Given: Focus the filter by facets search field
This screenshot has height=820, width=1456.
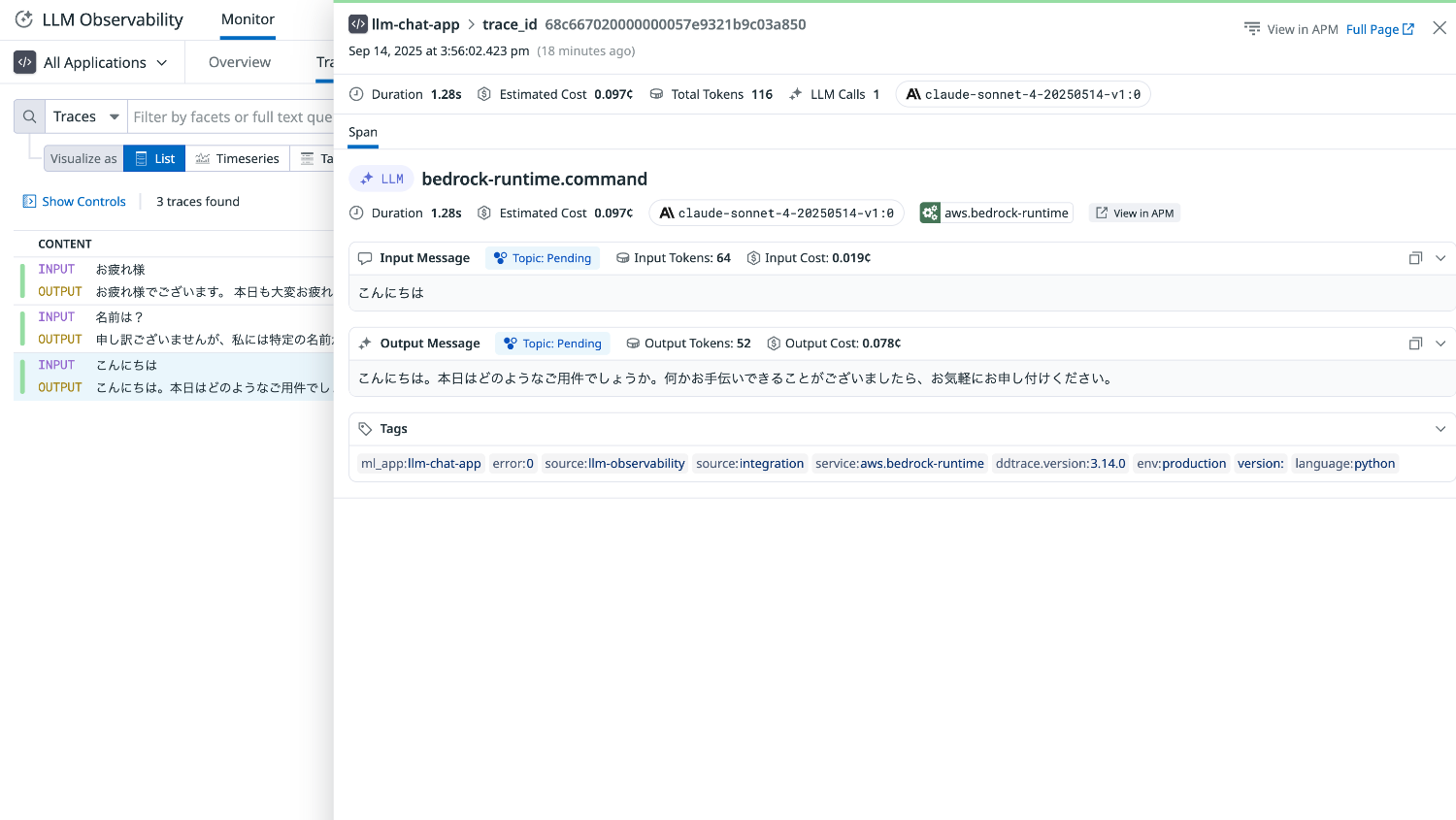Looking at the screenshot, I should pyautogui.click(x=233, y=116).
